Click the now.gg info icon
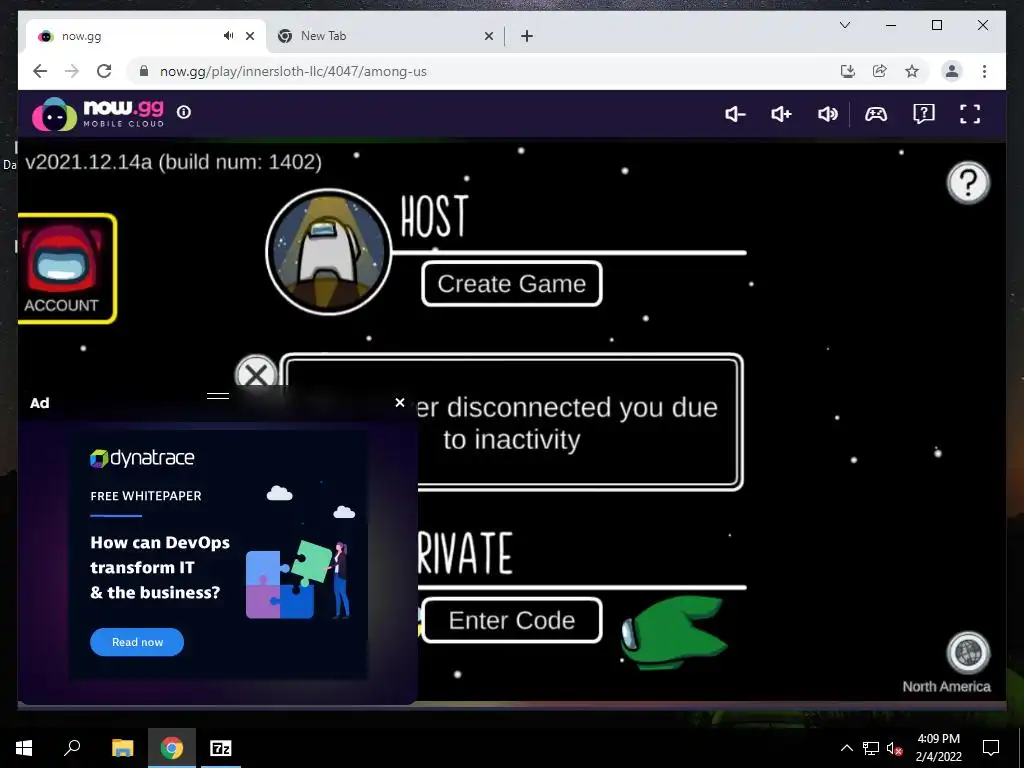The height and width of the screenshot is (768, 1024). point(184,112)
